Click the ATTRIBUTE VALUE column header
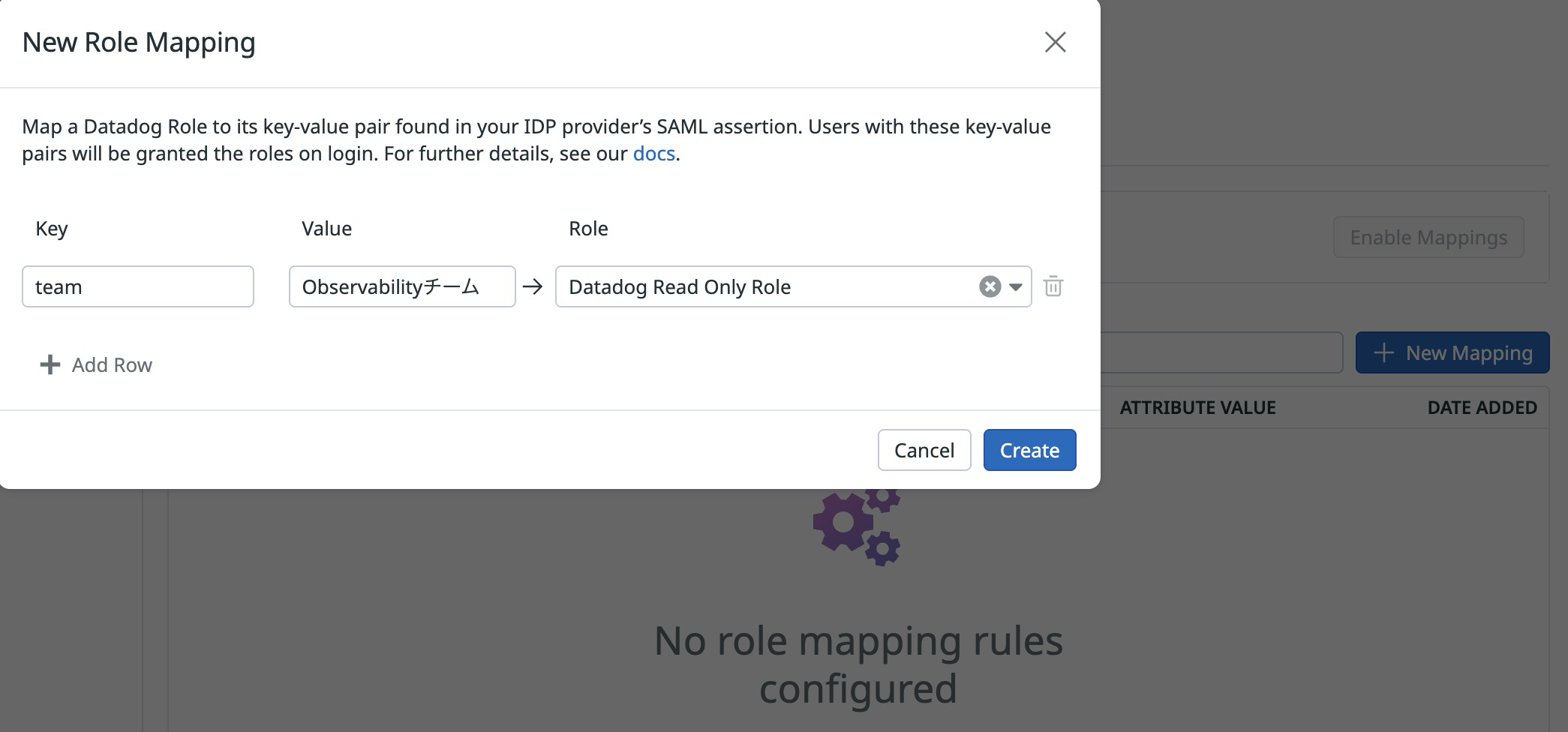 (1197, 407)
